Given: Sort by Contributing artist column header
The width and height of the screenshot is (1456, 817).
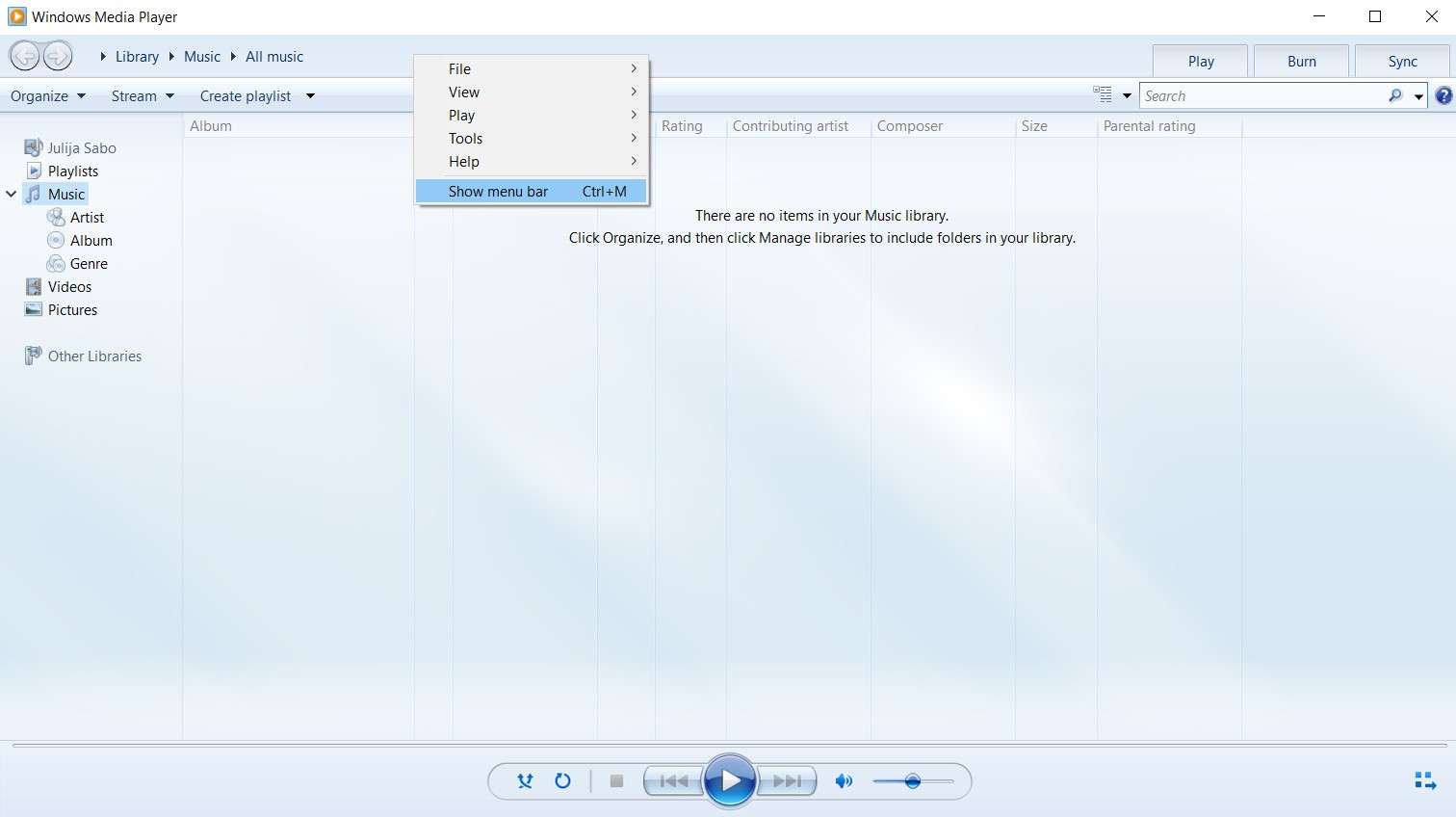Looking at the screenshot, I should pos(798,126).
